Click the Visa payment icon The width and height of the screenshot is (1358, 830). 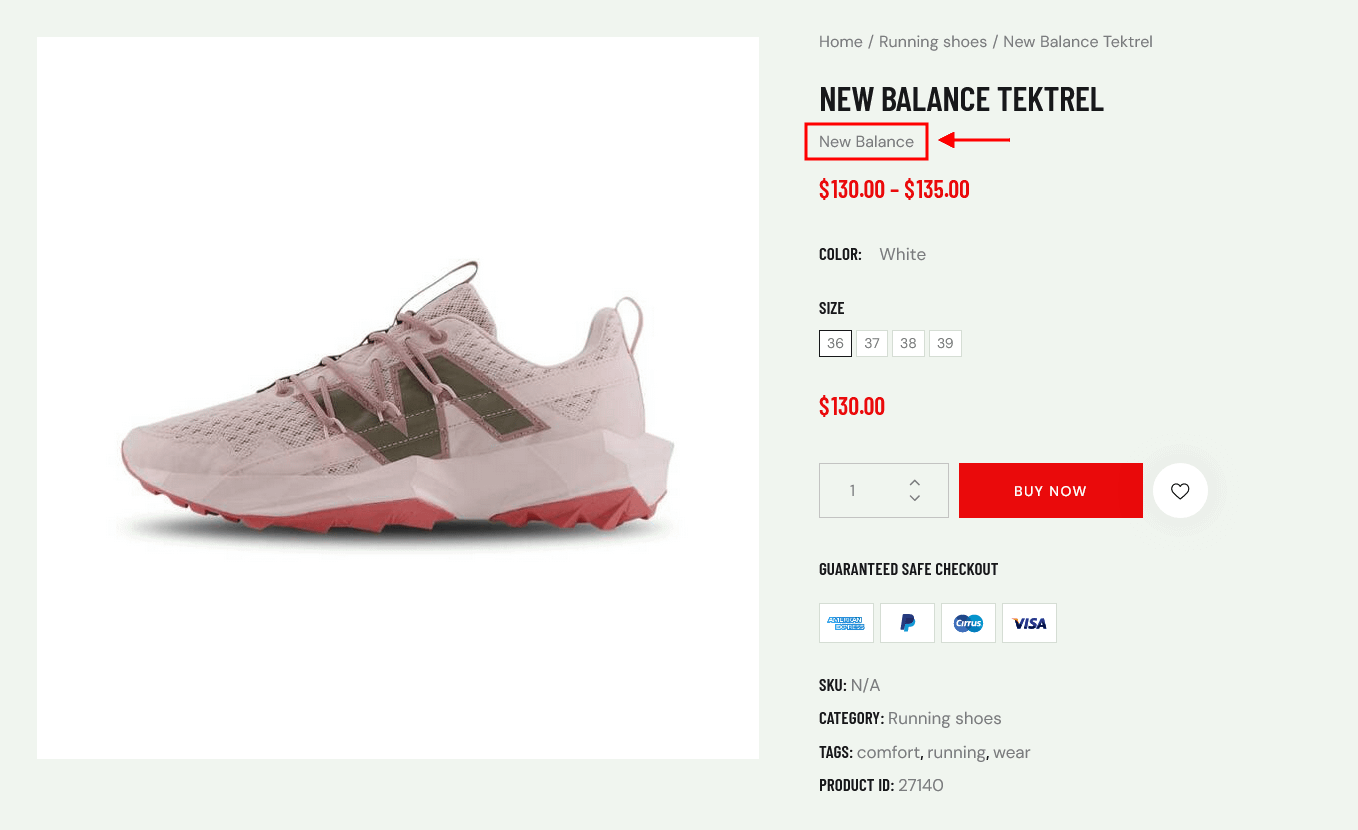coord(1029,623)
